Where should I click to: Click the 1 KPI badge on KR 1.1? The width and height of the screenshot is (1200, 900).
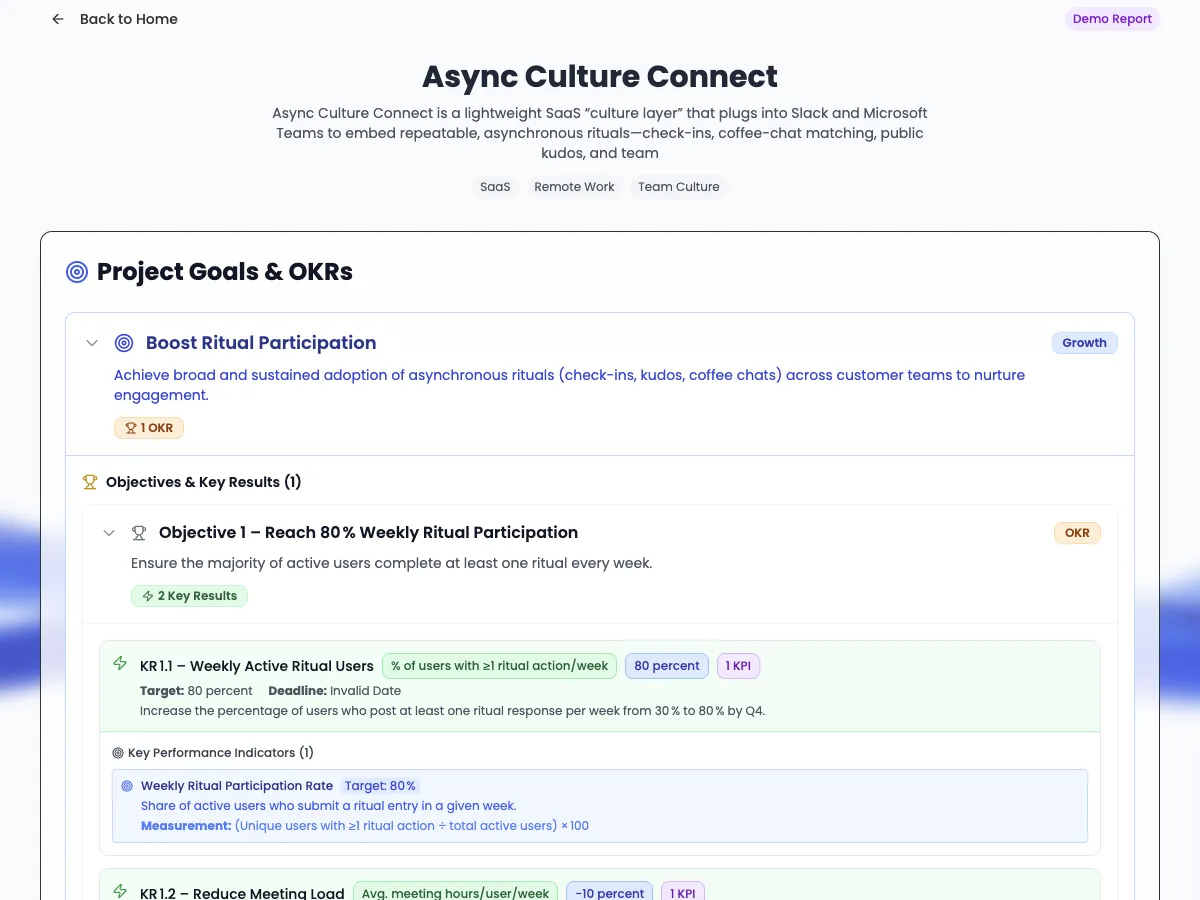pyautogui.click(x=739, y=666)
